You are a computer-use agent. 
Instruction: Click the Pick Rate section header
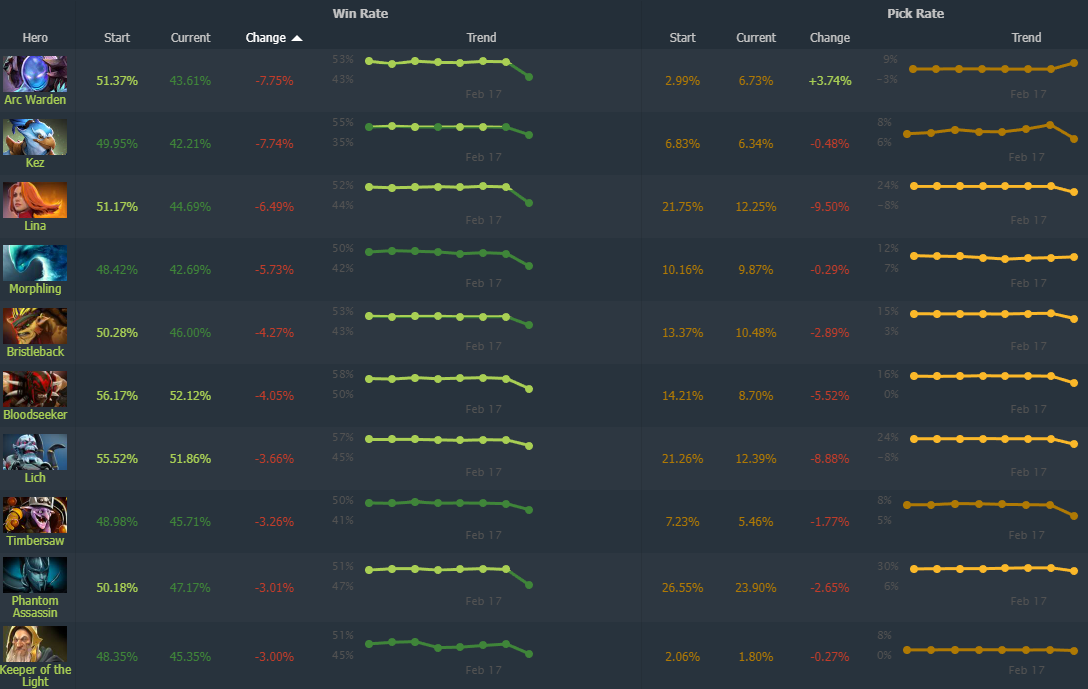point(915,13)
